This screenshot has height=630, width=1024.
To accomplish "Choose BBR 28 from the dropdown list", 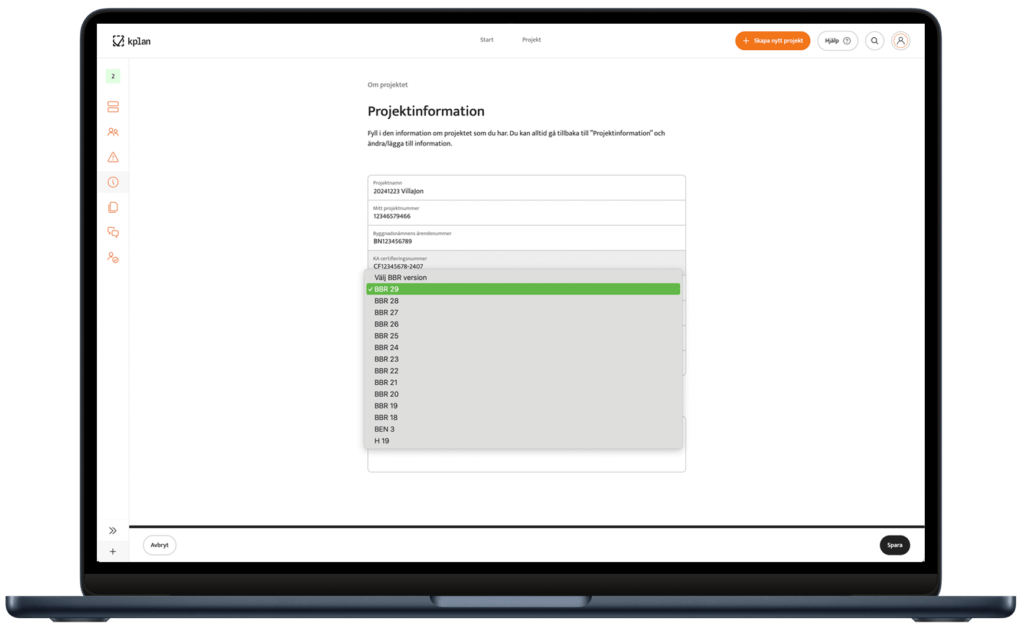I will click(x=386, y=301).
